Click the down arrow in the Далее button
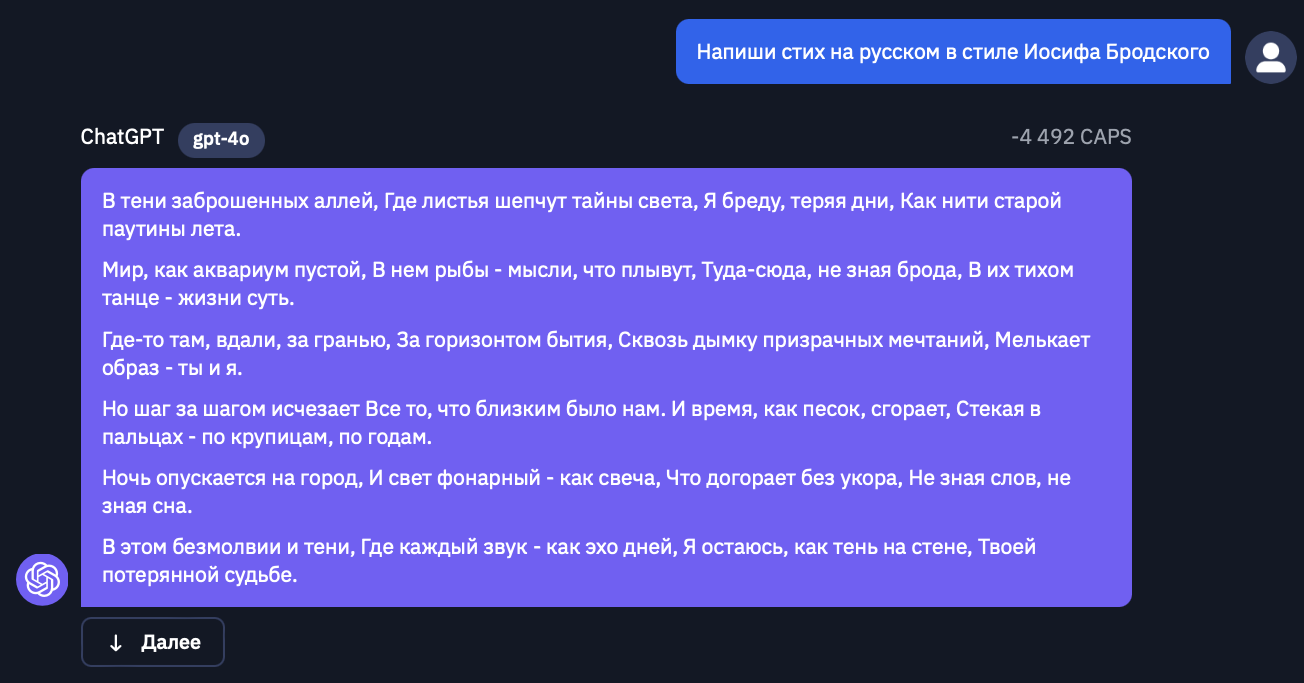 [116, 642]
